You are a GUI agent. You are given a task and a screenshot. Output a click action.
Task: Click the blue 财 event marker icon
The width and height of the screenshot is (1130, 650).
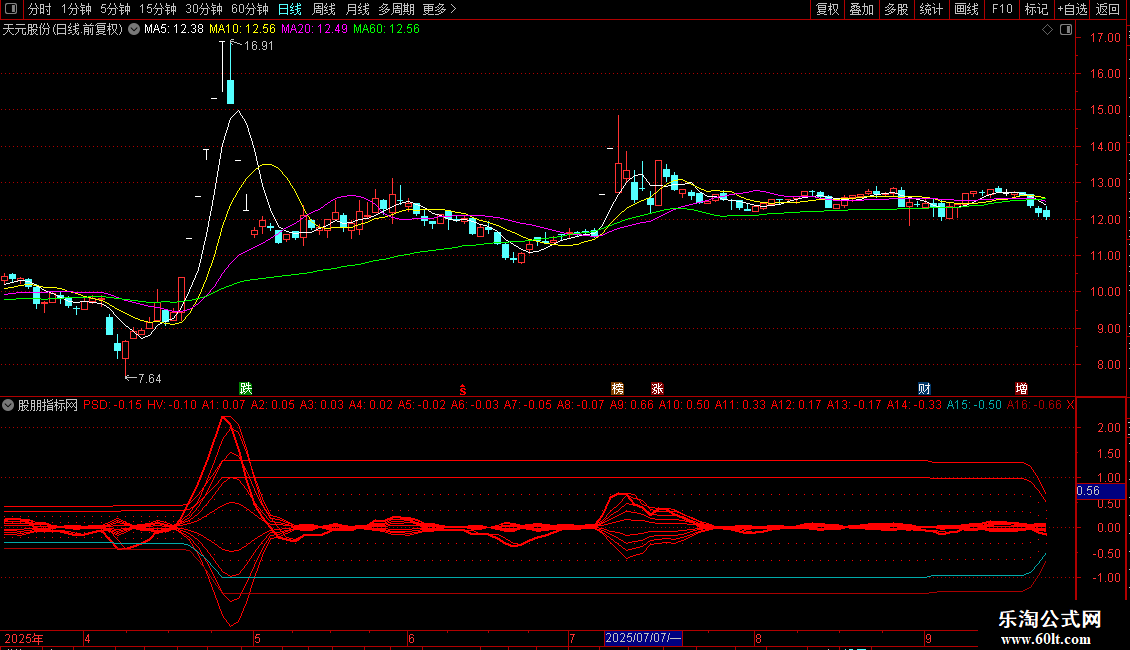click(925, 388)
